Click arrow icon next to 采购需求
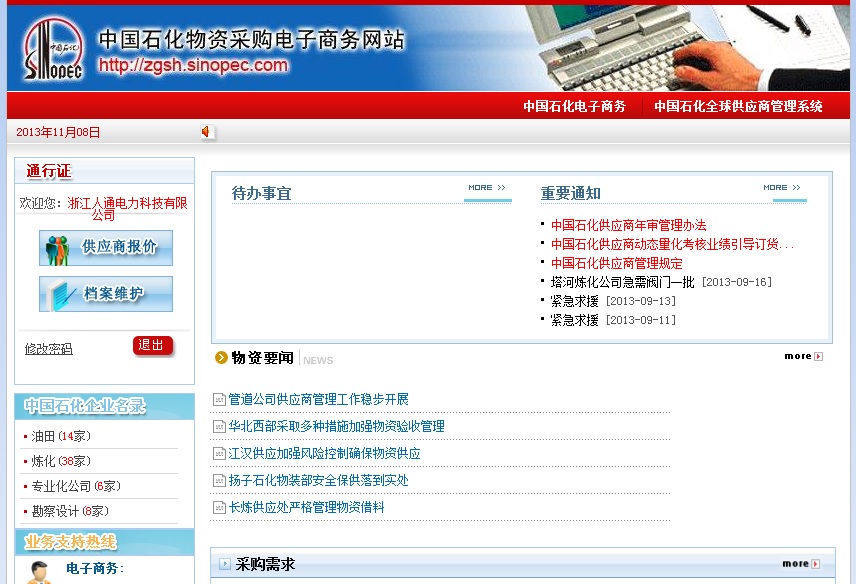The image size is (856, 584). 225,564
